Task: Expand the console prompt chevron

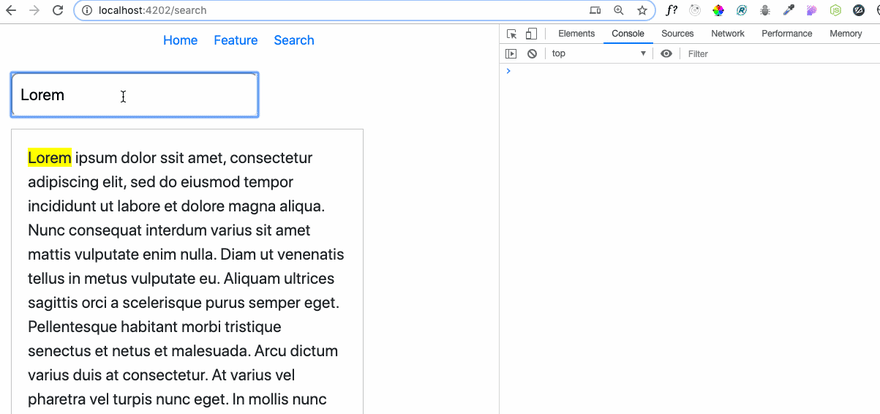Action: click(x=508, y=71)
